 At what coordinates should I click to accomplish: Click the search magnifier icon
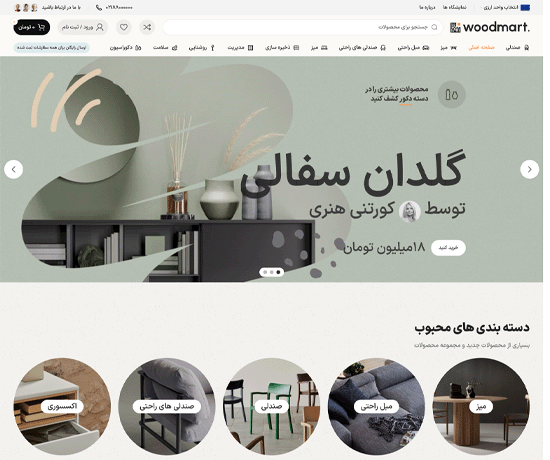(x=434, y=27)
